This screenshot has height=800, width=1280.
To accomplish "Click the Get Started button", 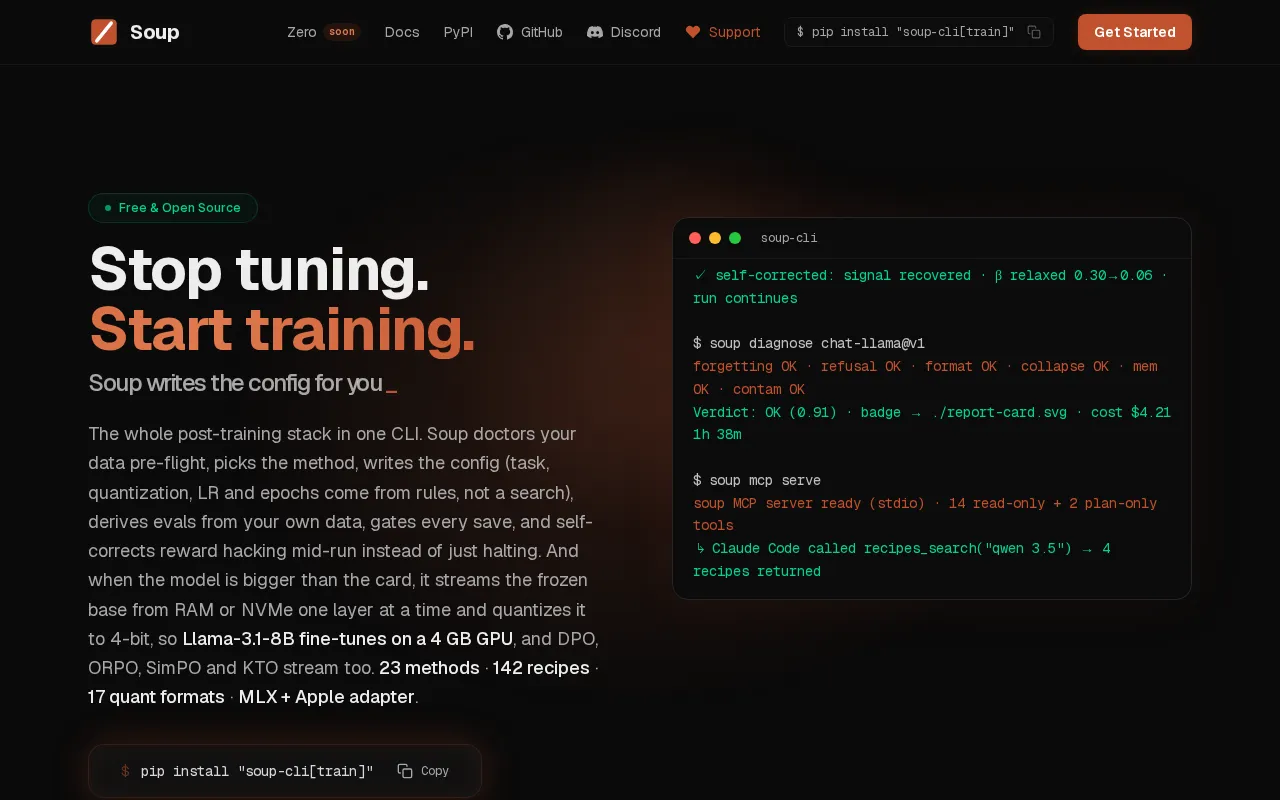I will pos(1134,32).
